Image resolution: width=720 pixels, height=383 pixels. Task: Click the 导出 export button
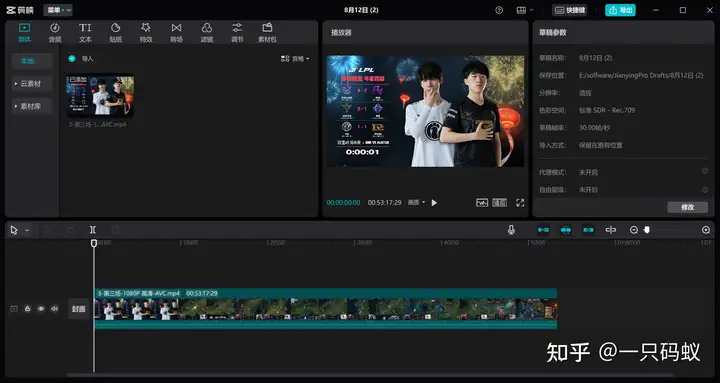coord(620,10)
